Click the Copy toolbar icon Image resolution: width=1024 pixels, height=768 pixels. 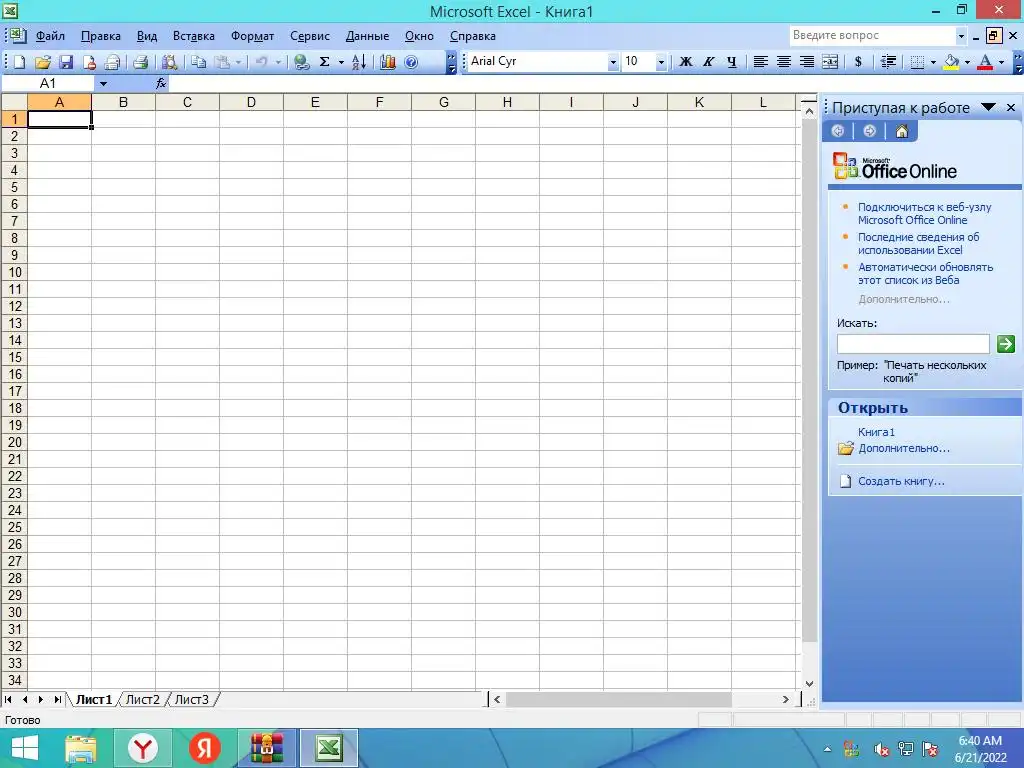point(199,62)
